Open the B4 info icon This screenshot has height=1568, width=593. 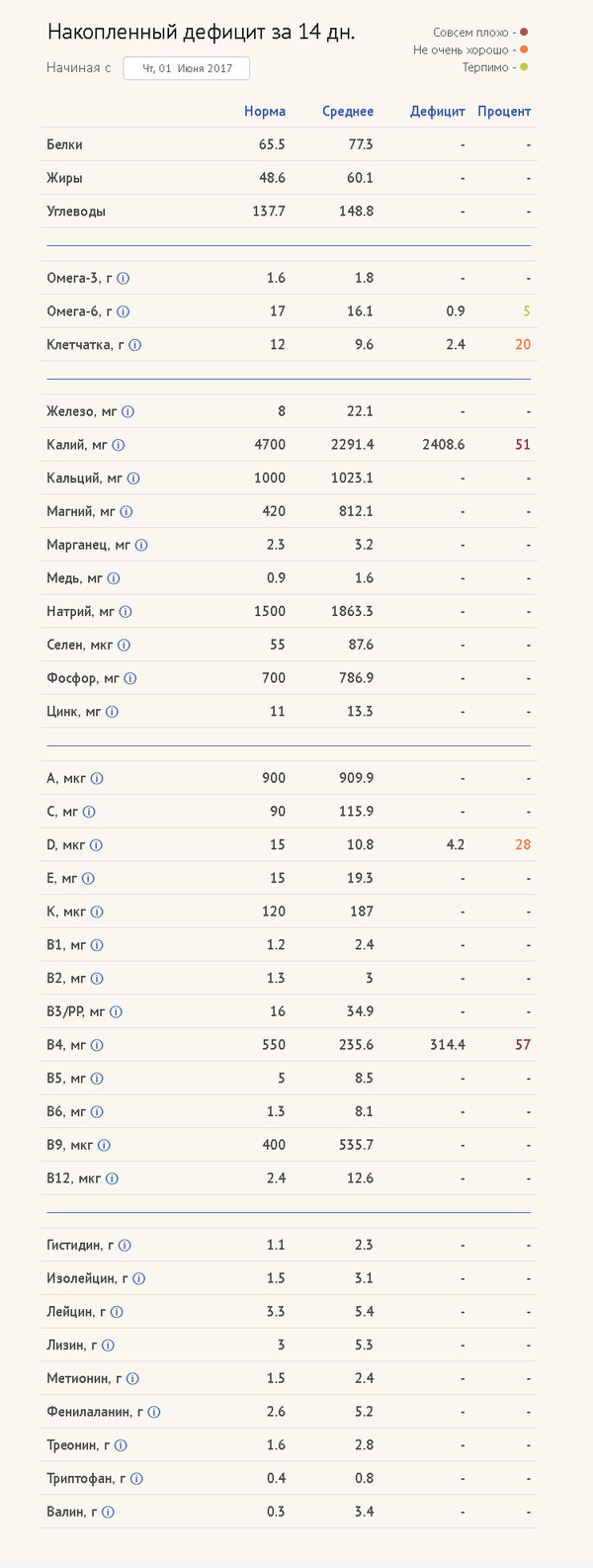[x=97, y=1045]
